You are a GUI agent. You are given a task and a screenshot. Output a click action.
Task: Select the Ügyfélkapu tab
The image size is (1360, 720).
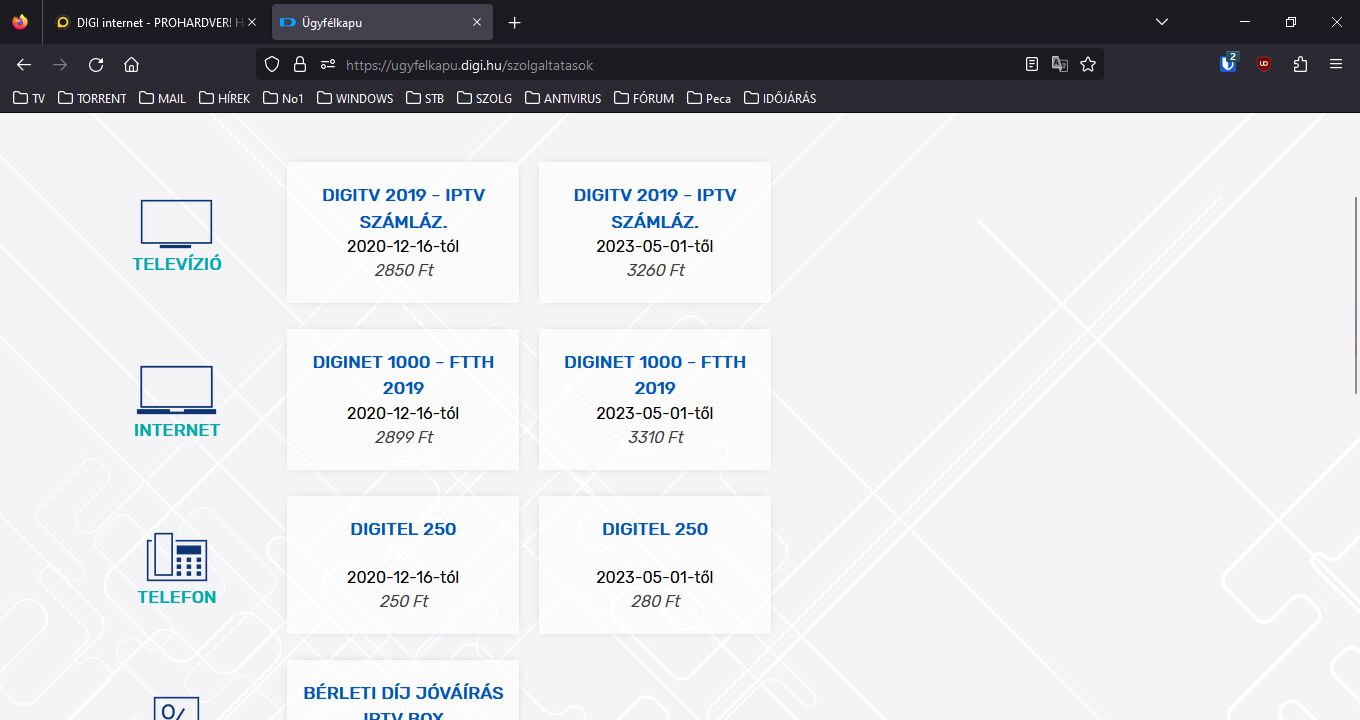pyautogui.click(x=380, y=22)
